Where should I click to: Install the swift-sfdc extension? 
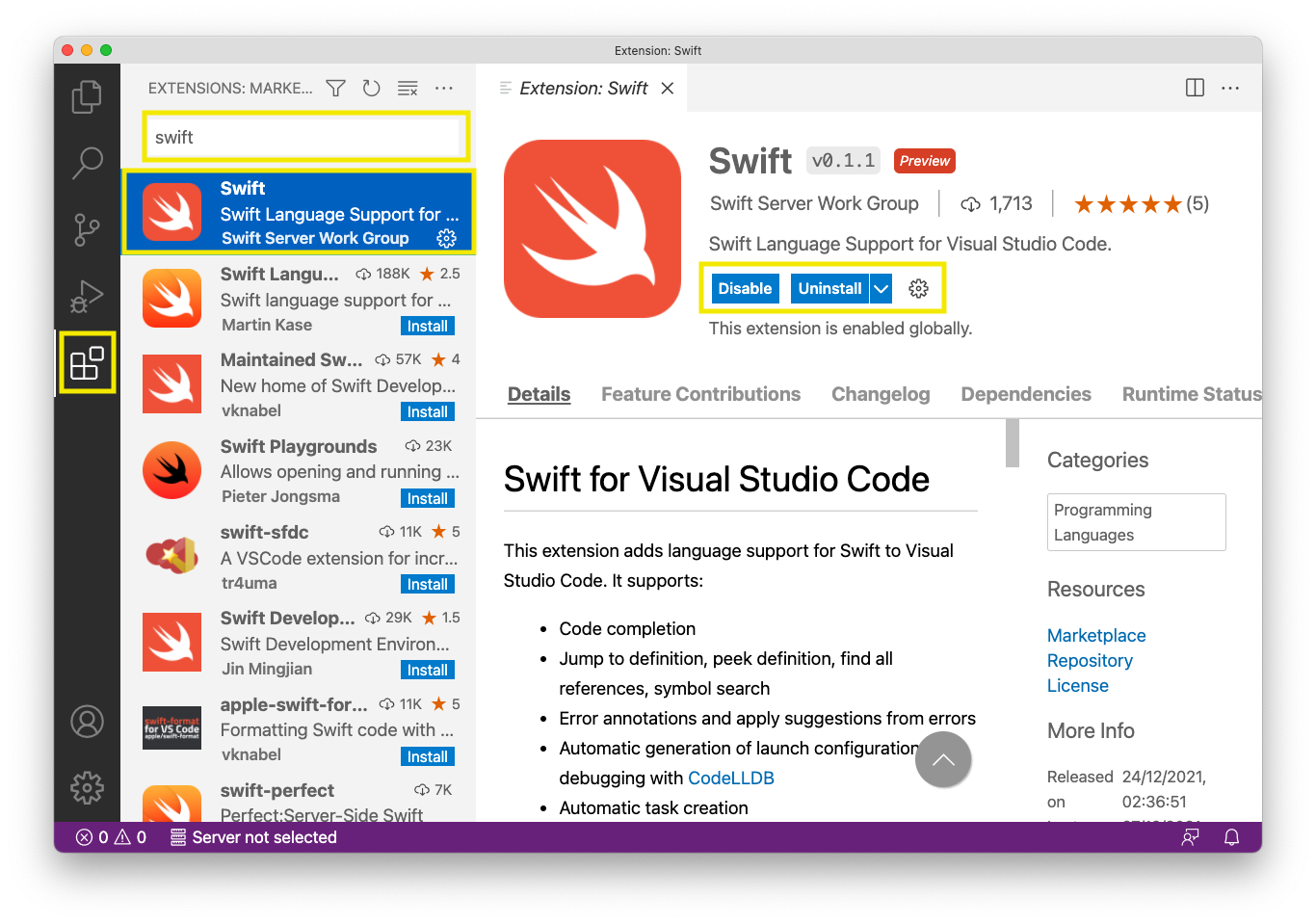427,584
